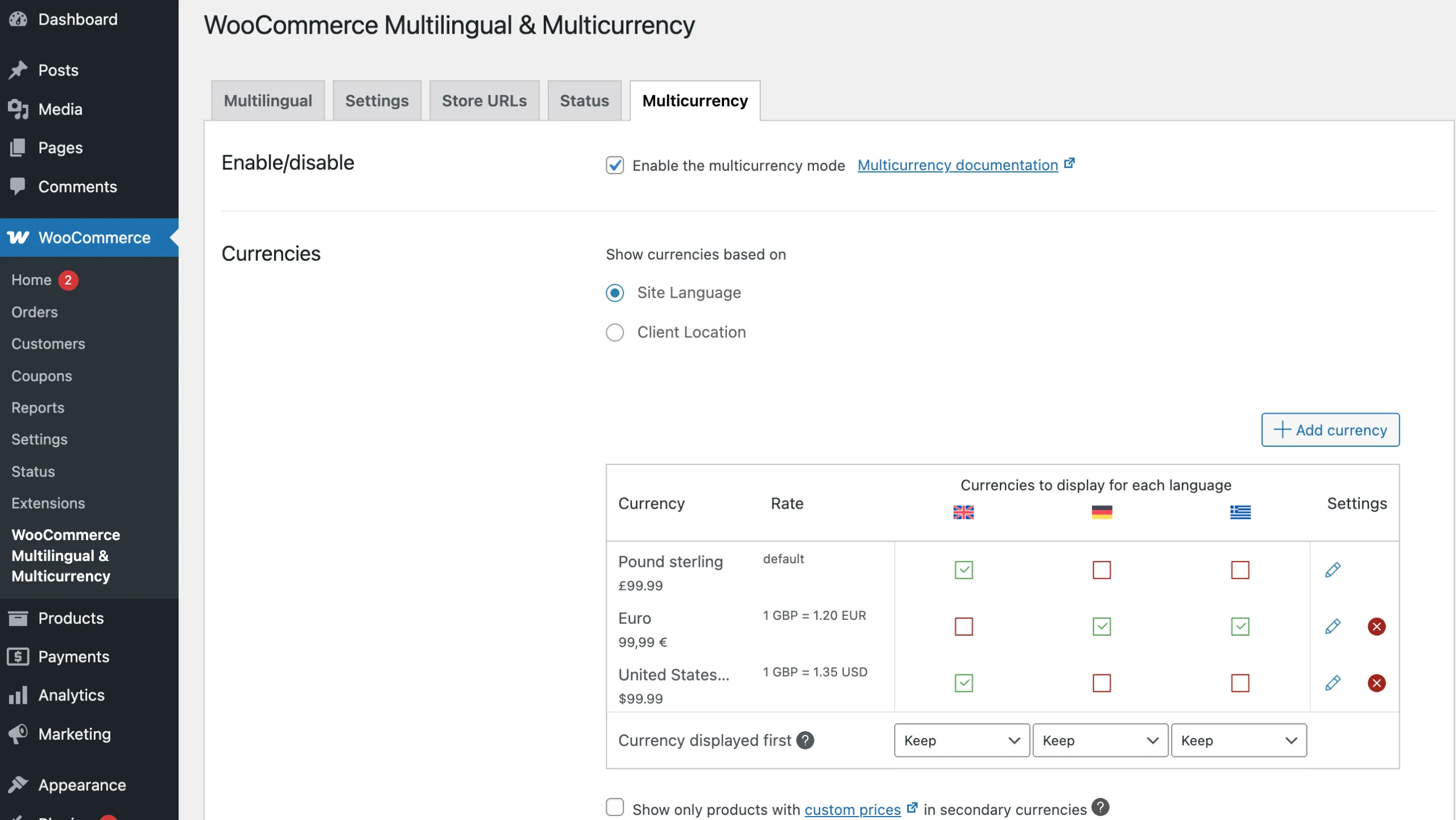Uncheck Enable the multicurrency mode
1456x820 pixels.
[x=615, y=166]
